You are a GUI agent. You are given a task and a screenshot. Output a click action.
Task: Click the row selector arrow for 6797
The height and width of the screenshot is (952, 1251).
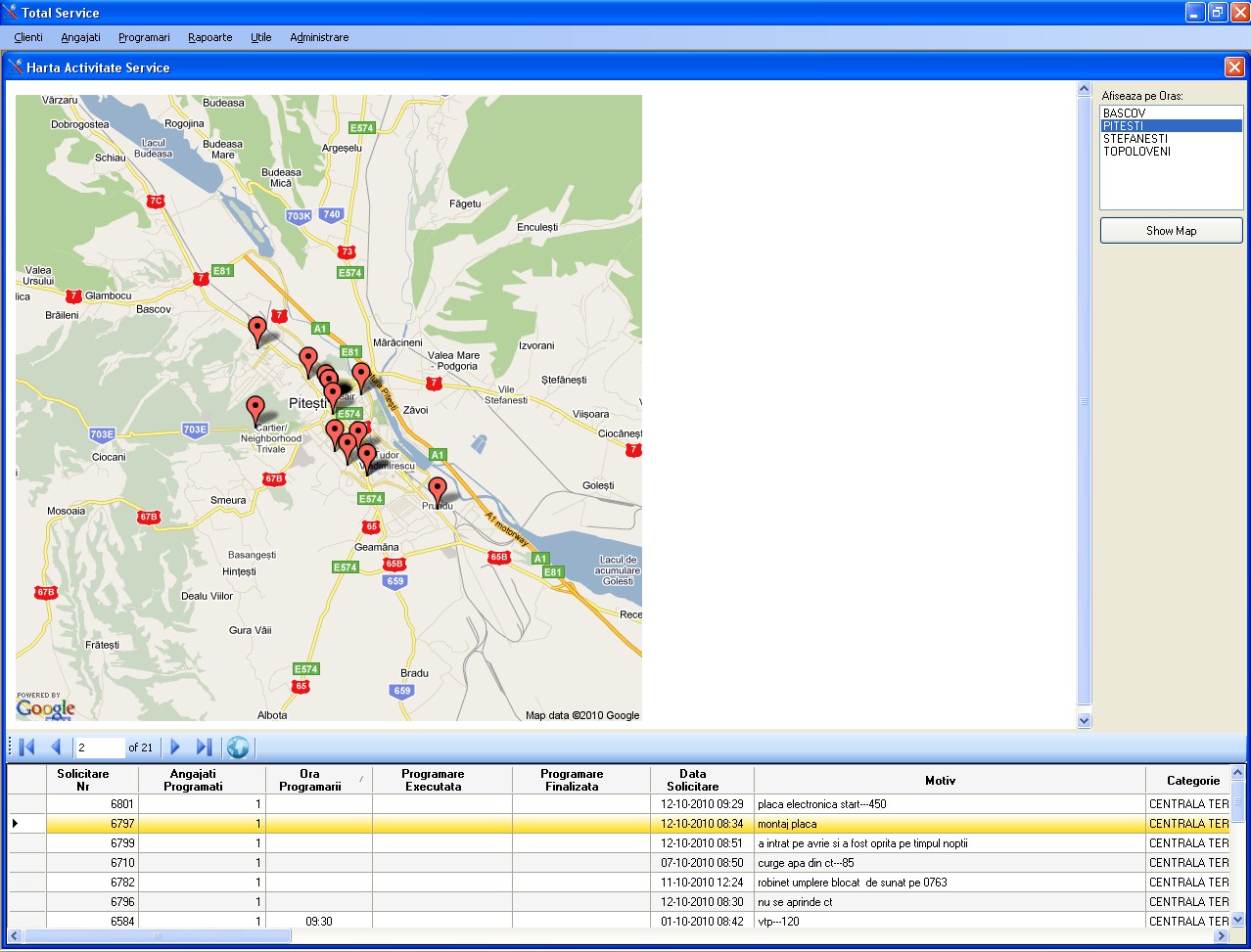pyautogui.click(x=27, y=824)
